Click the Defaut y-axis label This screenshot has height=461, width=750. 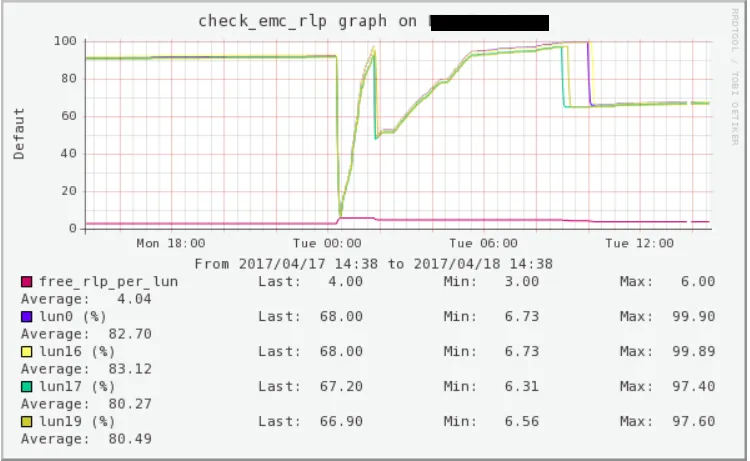[x=20, y=135]
